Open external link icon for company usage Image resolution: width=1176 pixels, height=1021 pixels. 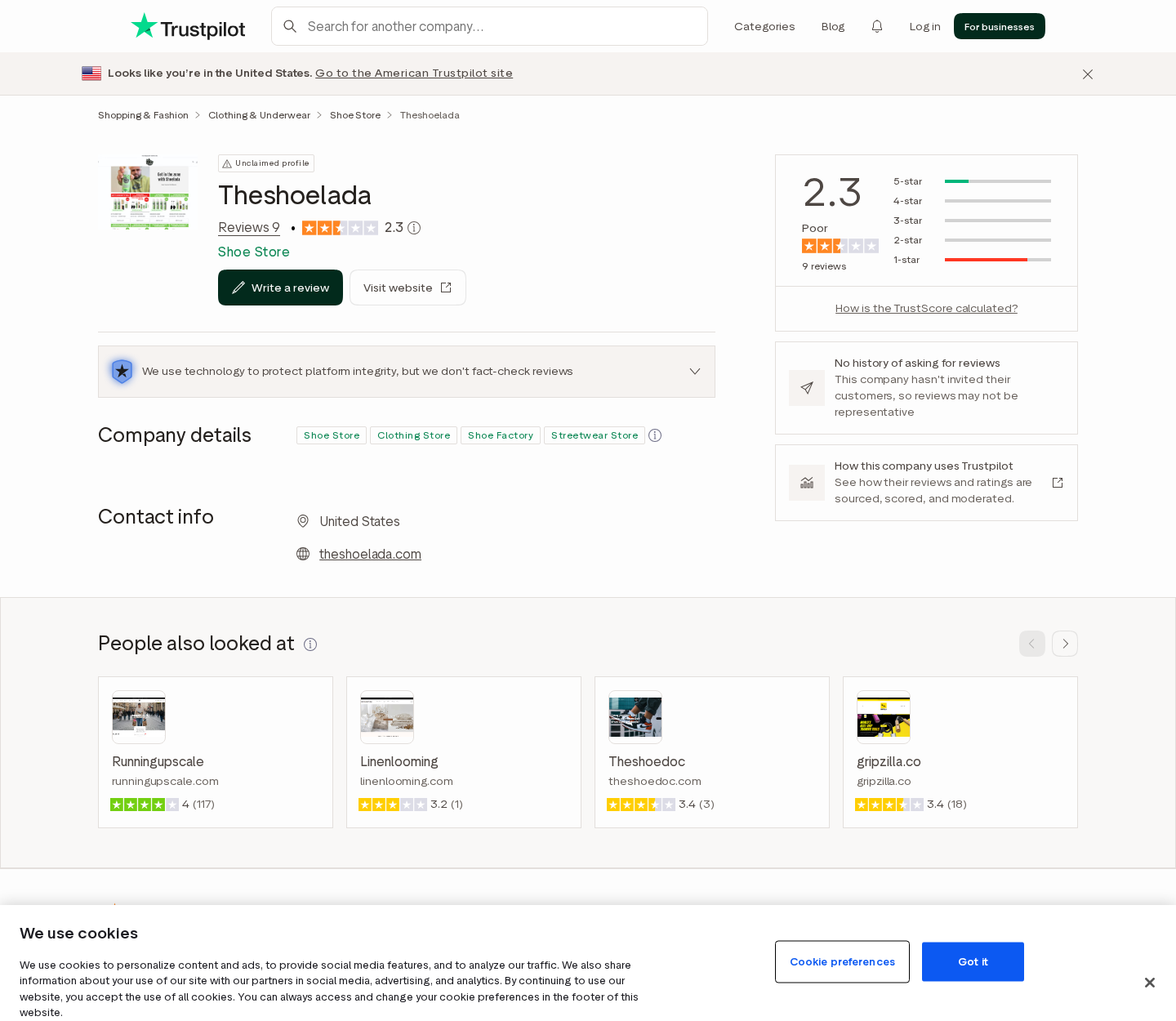[x=1058, y=483]
